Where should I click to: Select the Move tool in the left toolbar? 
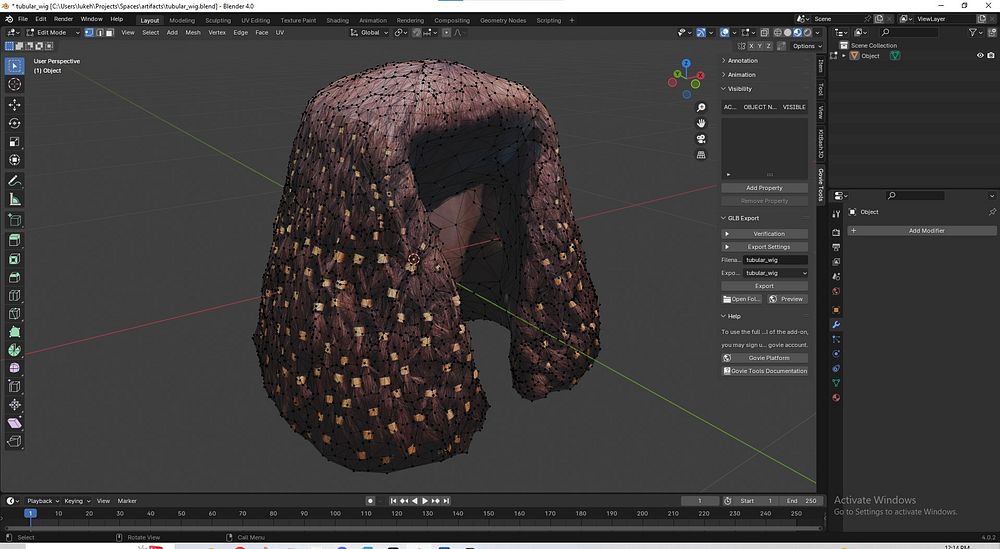15,104
